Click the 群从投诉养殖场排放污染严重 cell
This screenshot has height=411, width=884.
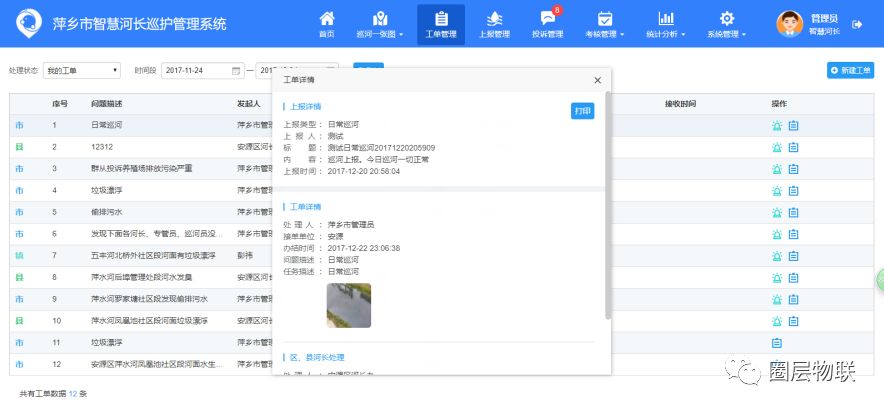pos(142,169)
